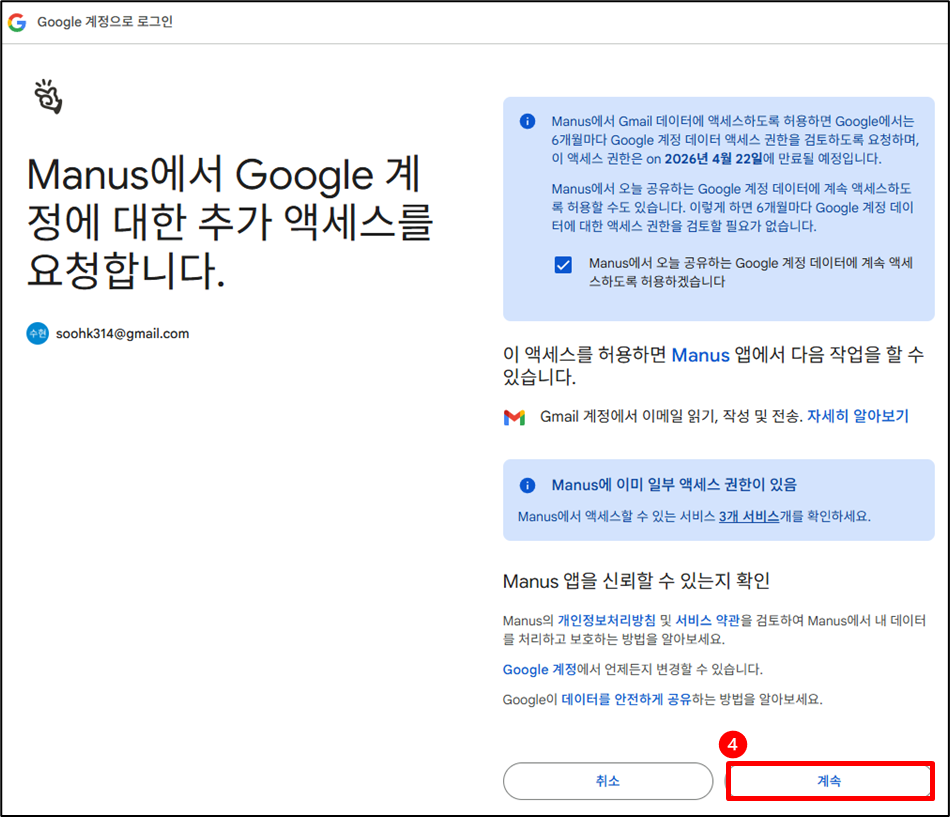Click the 'Manus에 이미 일부 액세스 권한이 있음' heading

tap(674, 485)
